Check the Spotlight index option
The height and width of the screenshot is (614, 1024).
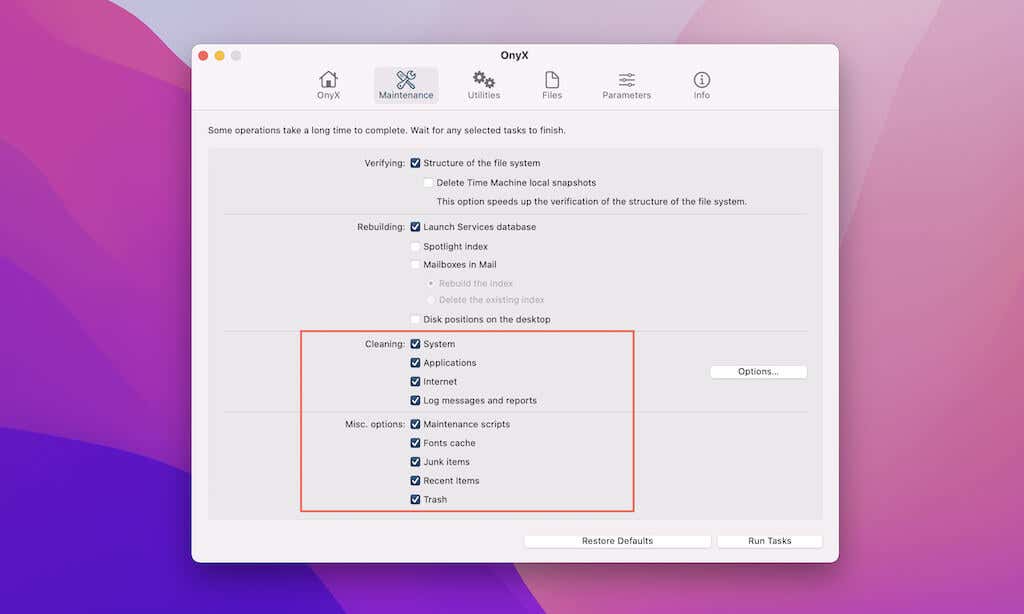pos(416,246)
